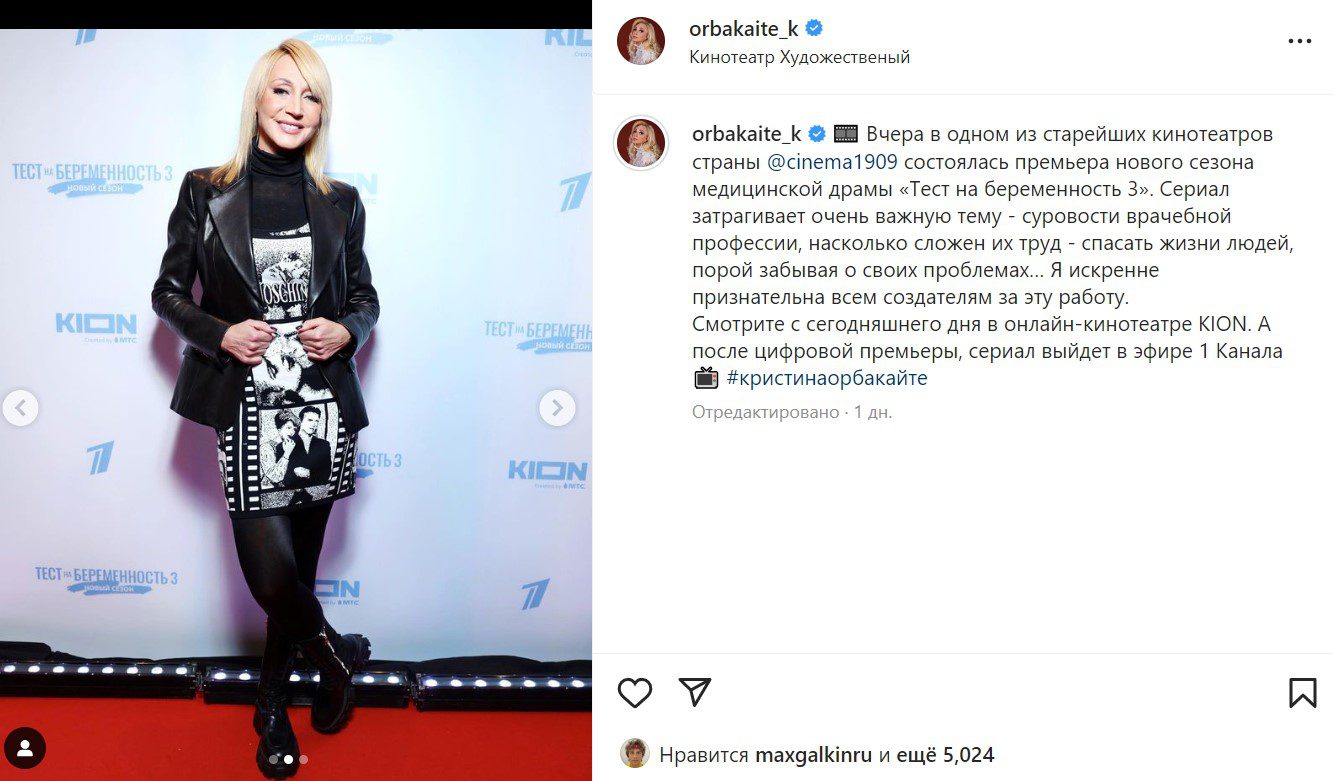Viewport: 1333px width, 781px height.
Task: Click maxgalkinru small avatar near likes
Action: (x=634, y=754)
